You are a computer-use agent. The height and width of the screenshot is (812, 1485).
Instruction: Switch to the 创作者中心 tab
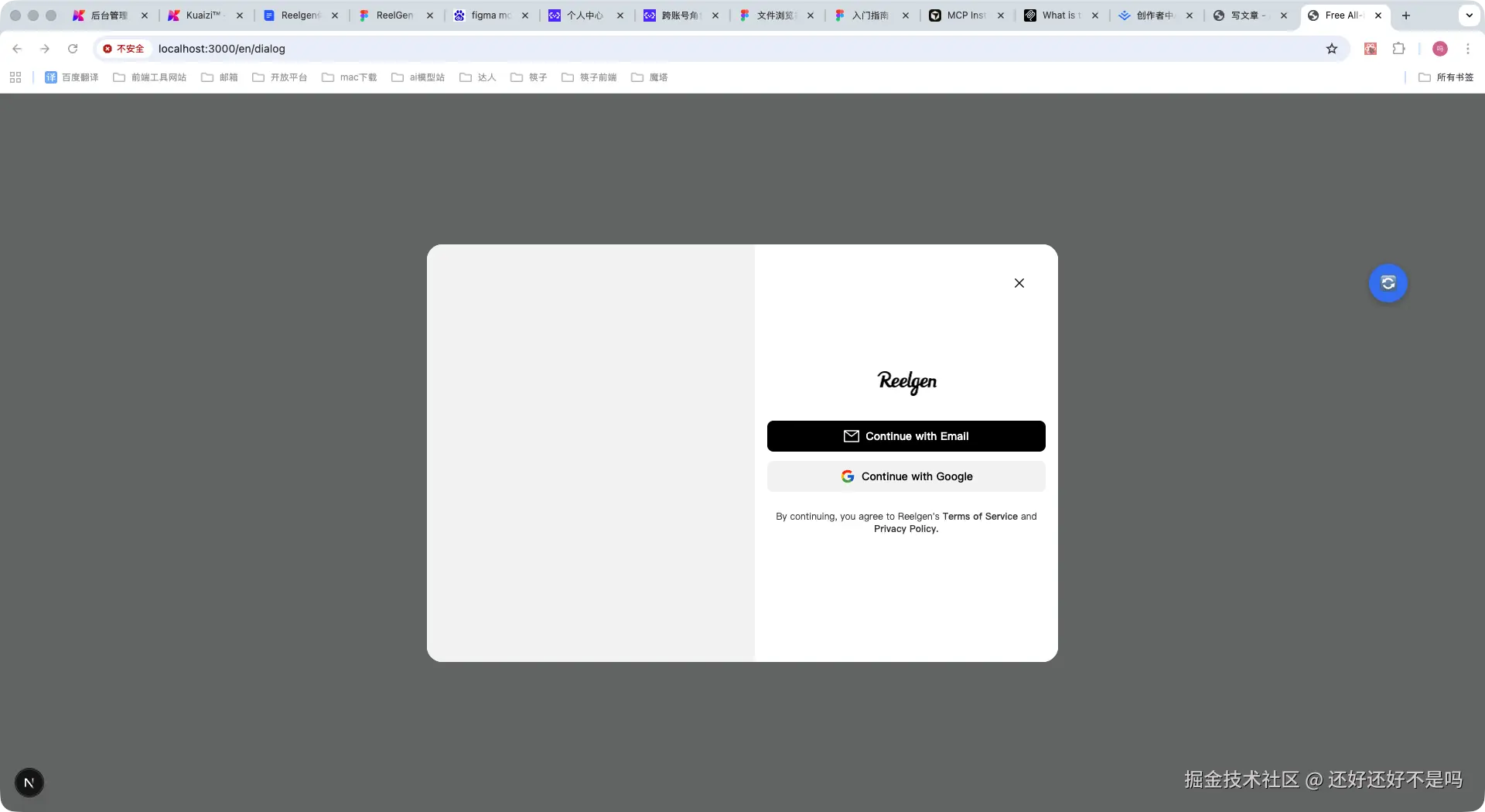[1155, 15]
